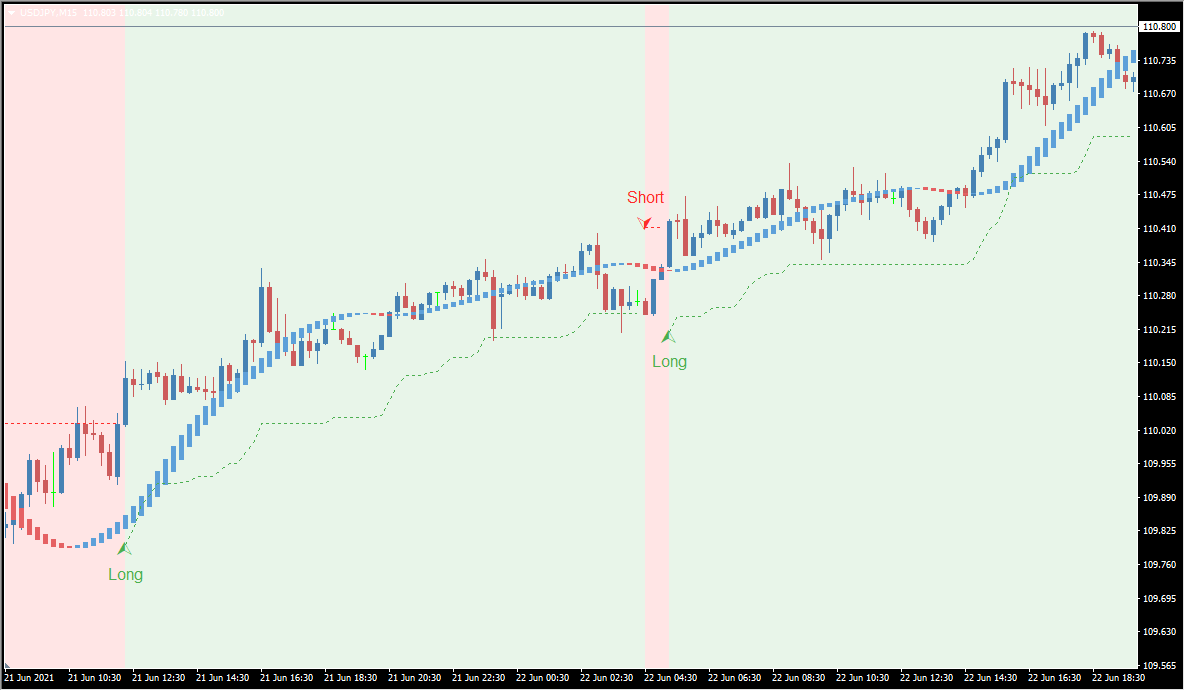Click the red Short signal arrow
1185x691 pixels.
point(645,222)
